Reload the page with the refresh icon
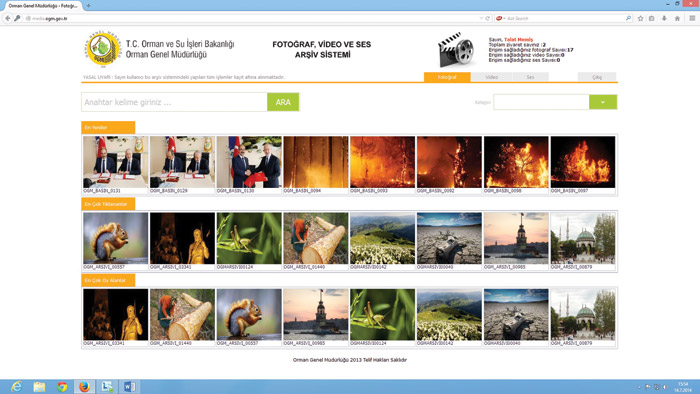700x394 pixels. [488, 18]
